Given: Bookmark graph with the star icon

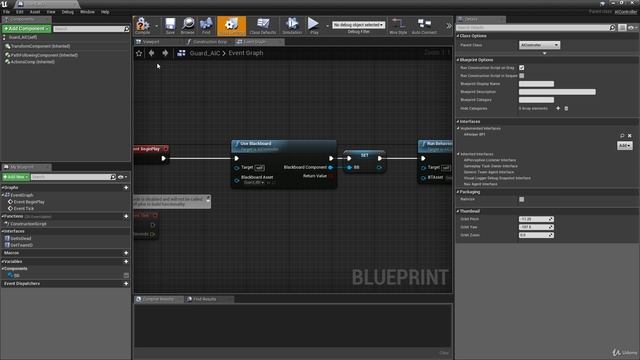Looking at the screenshot, I should (x=139, y=53).
